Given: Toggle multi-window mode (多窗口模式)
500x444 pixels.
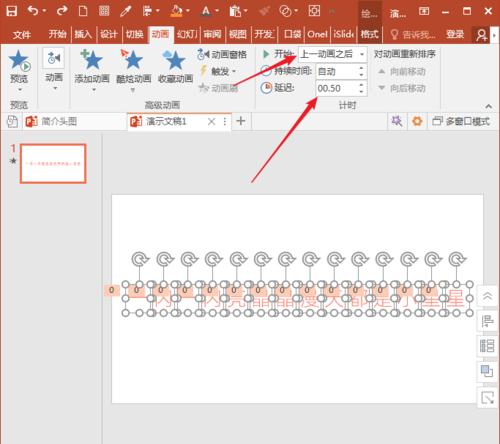Looking at the screenshot, I should (461, 121).
